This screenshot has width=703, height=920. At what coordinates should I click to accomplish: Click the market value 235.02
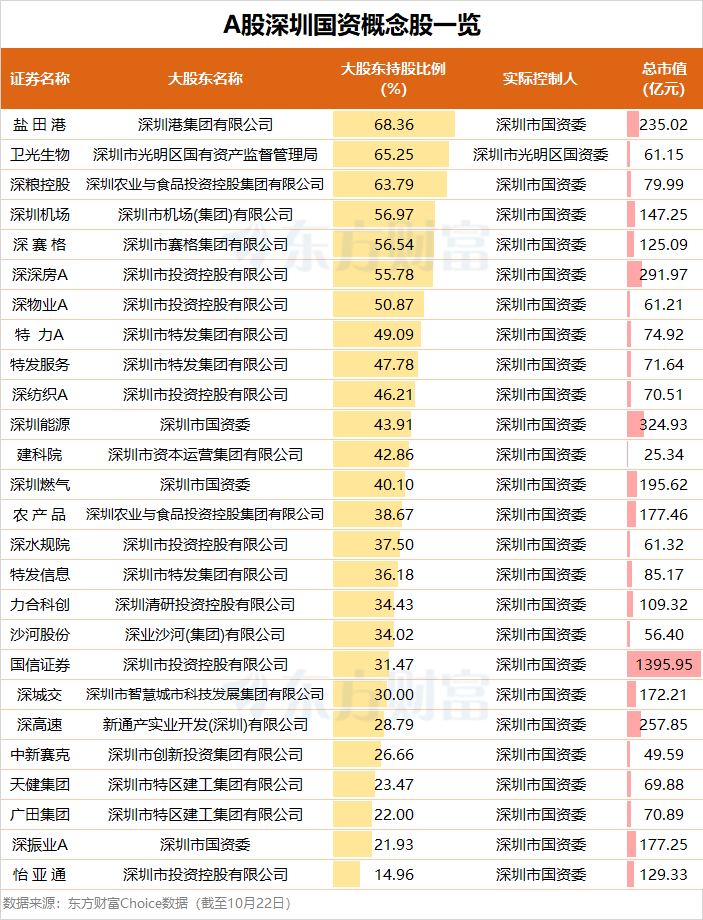click(x=663, y=124)
